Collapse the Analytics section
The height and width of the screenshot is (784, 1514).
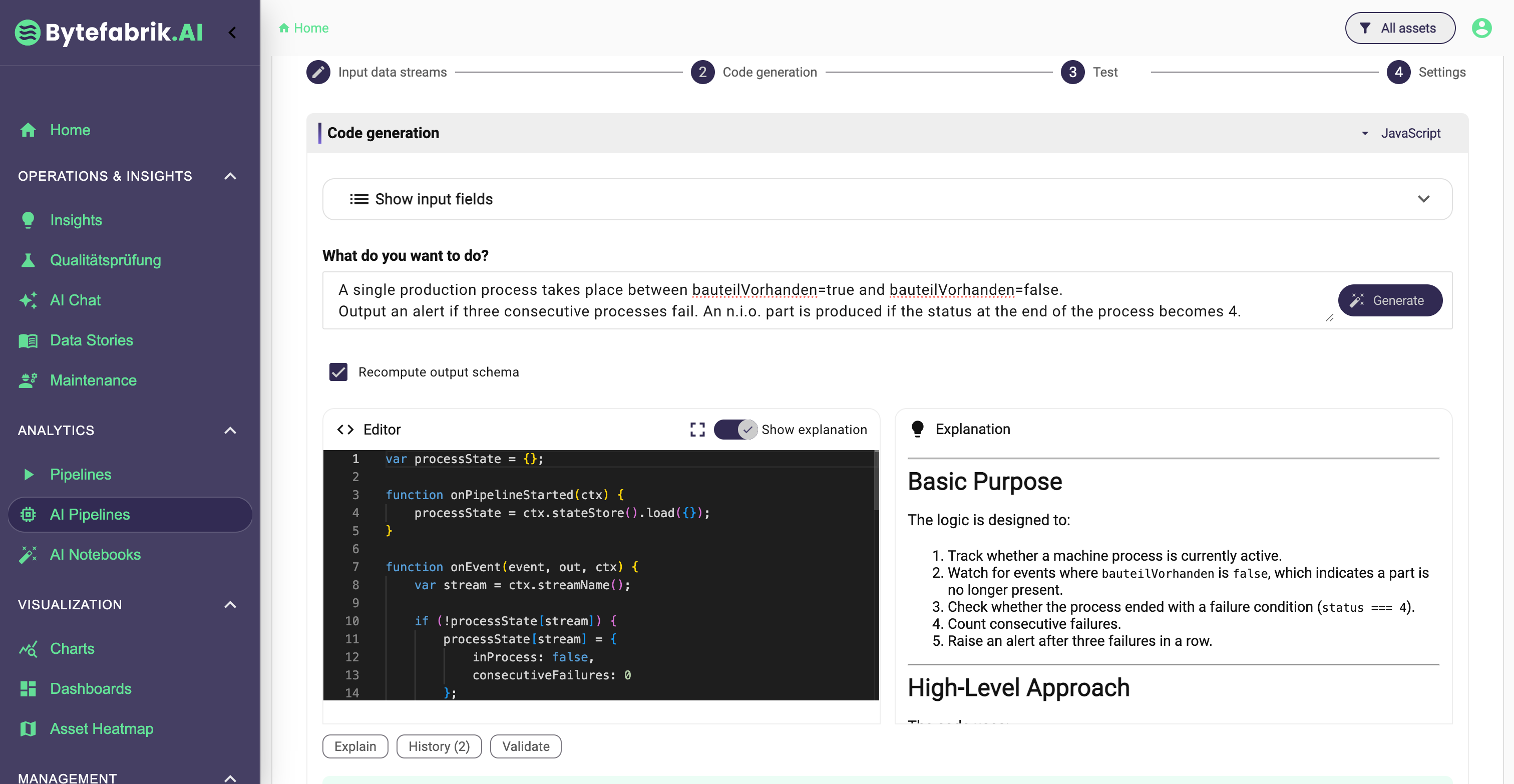click(x=230, y=430)
